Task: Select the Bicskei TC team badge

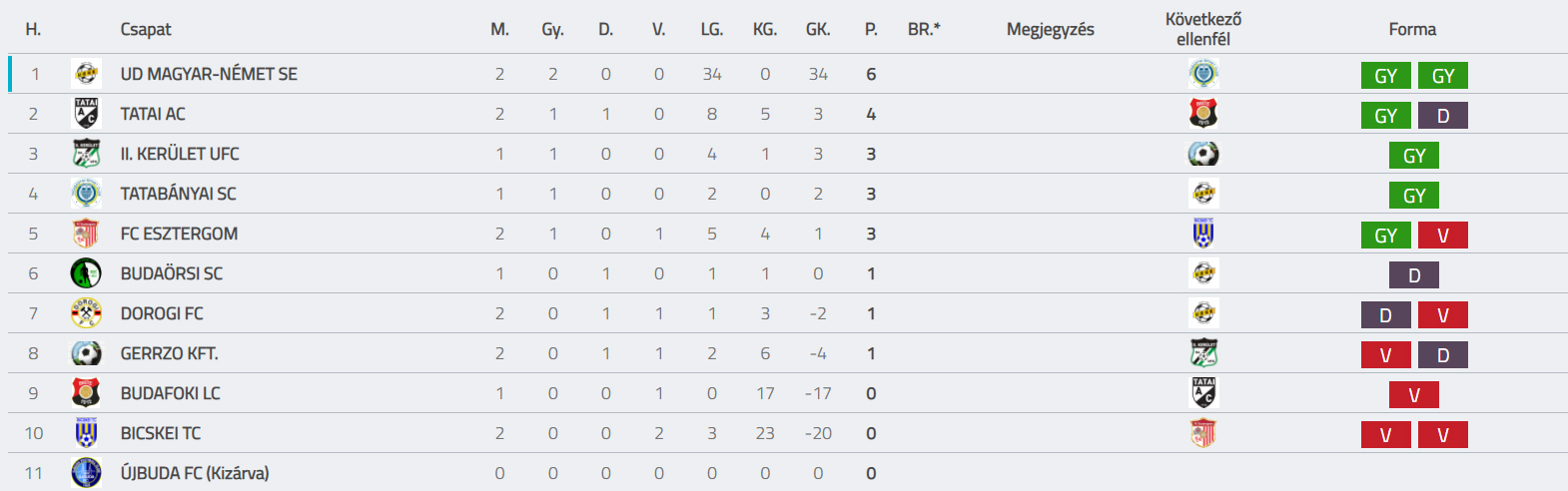Action: (87, 433)
